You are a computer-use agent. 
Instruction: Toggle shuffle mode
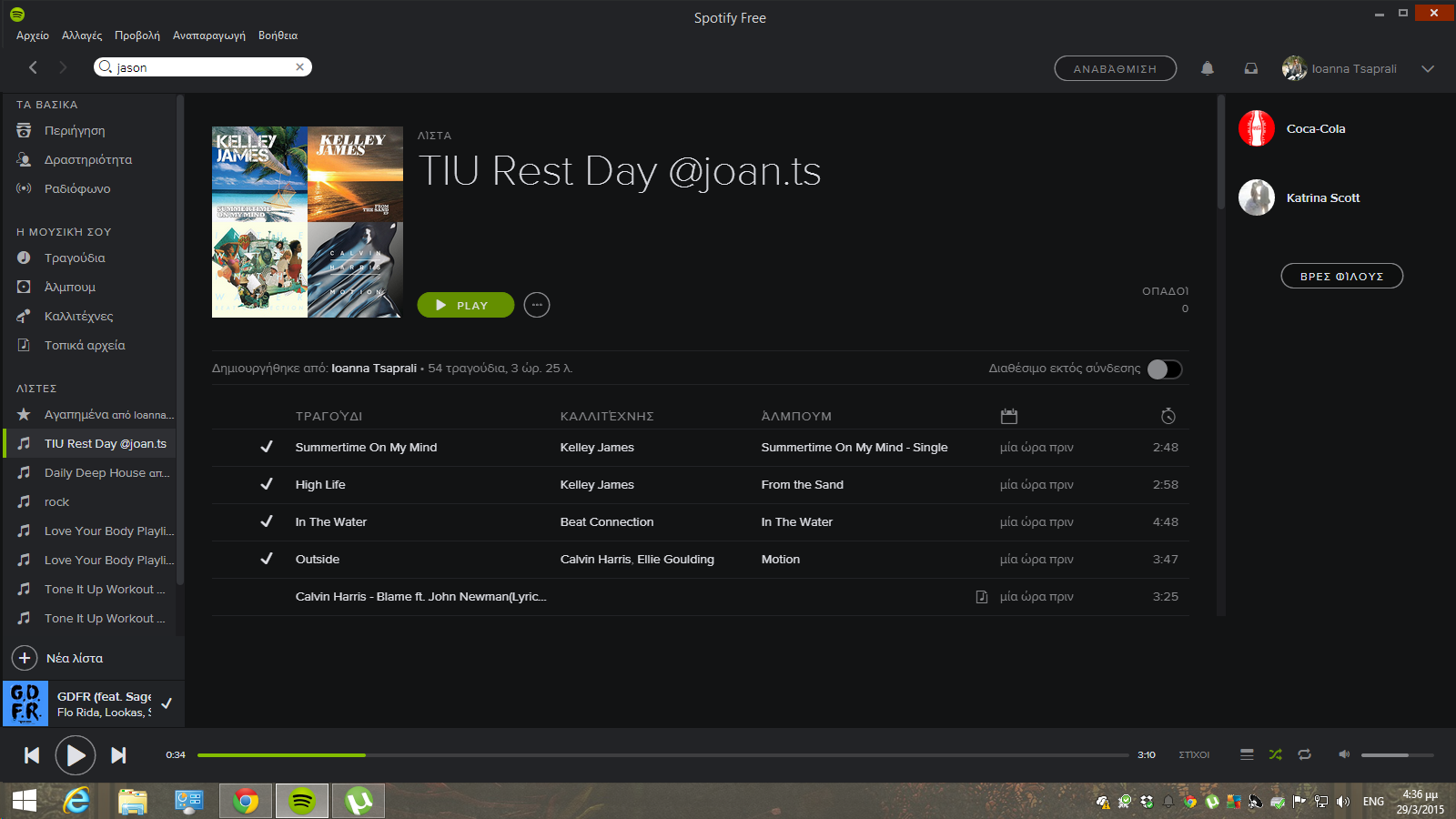(1276, 754)
